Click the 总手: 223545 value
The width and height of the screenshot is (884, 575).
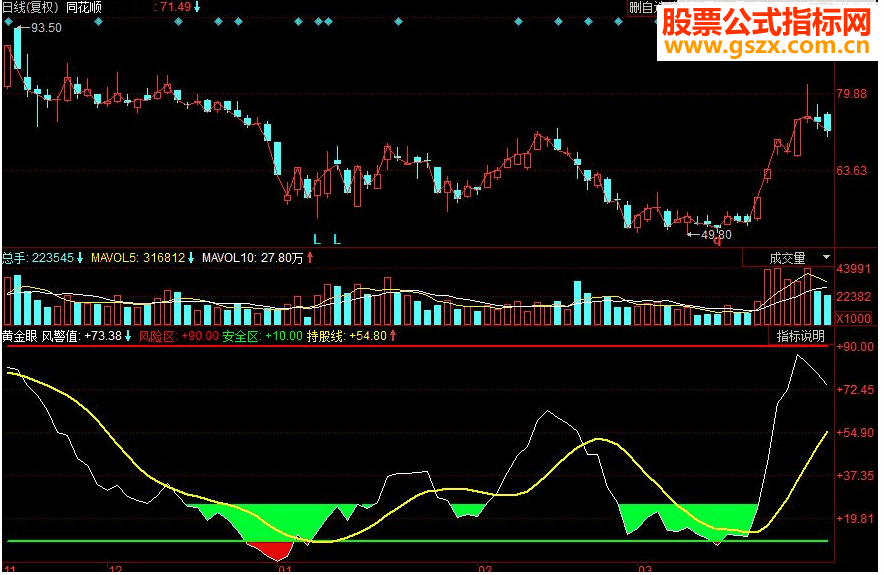coord(38,258)
